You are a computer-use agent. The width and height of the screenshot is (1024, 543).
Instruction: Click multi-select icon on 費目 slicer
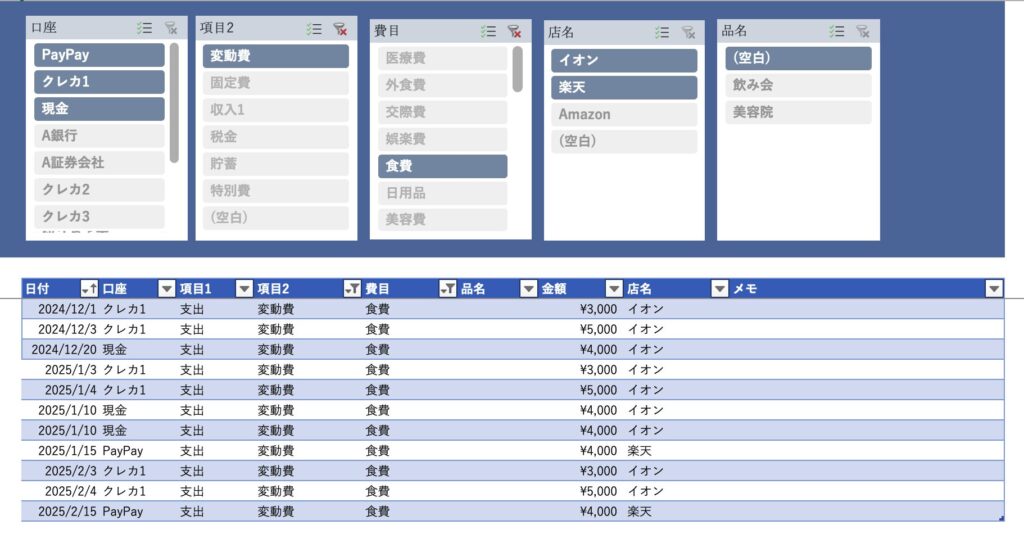click(x=488, y=31)
